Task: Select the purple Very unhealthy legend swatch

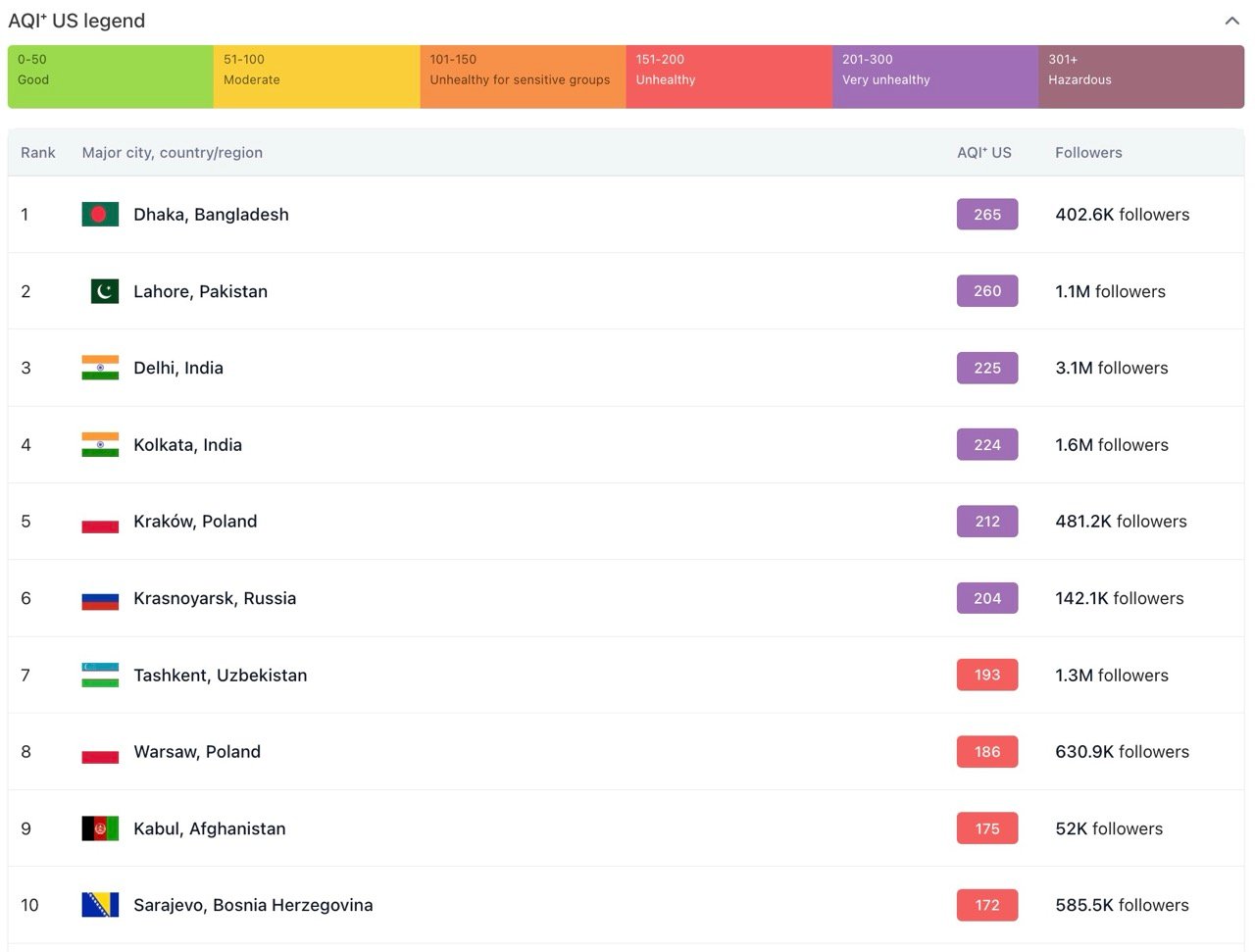Action: pyautogui.click(x=934, y=76)
